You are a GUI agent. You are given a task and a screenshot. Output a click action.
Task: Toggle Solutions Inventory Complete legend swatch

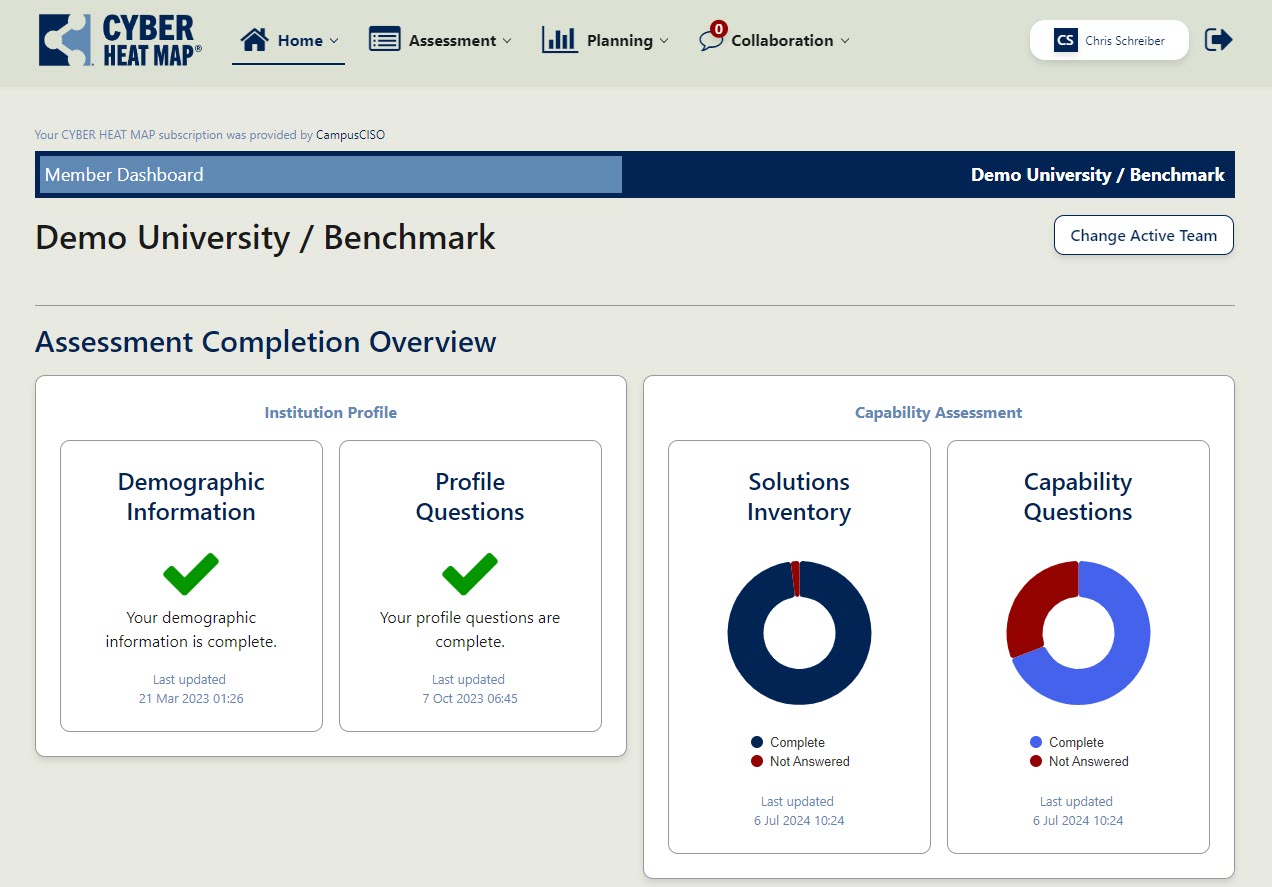(x=757, y=742)
